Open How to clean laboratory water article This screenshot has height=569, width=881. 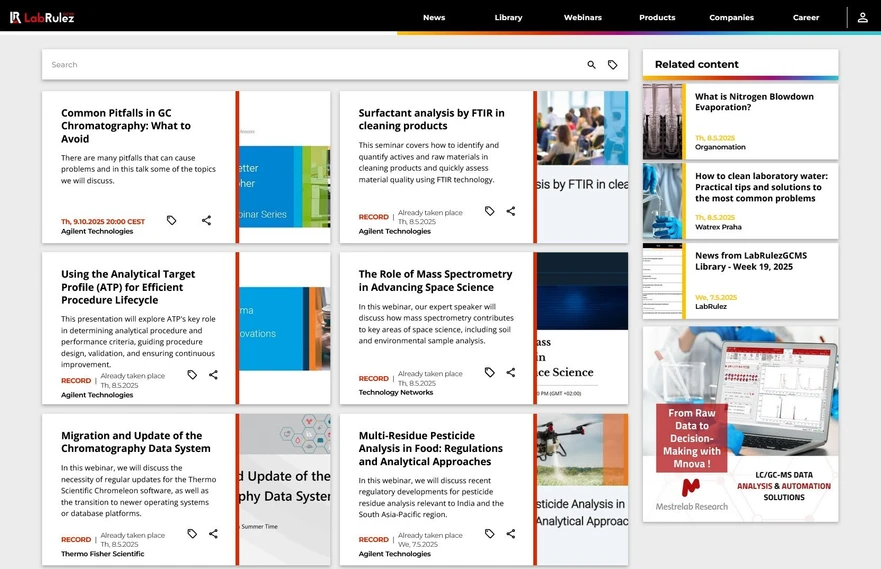(x=761, y=187)
